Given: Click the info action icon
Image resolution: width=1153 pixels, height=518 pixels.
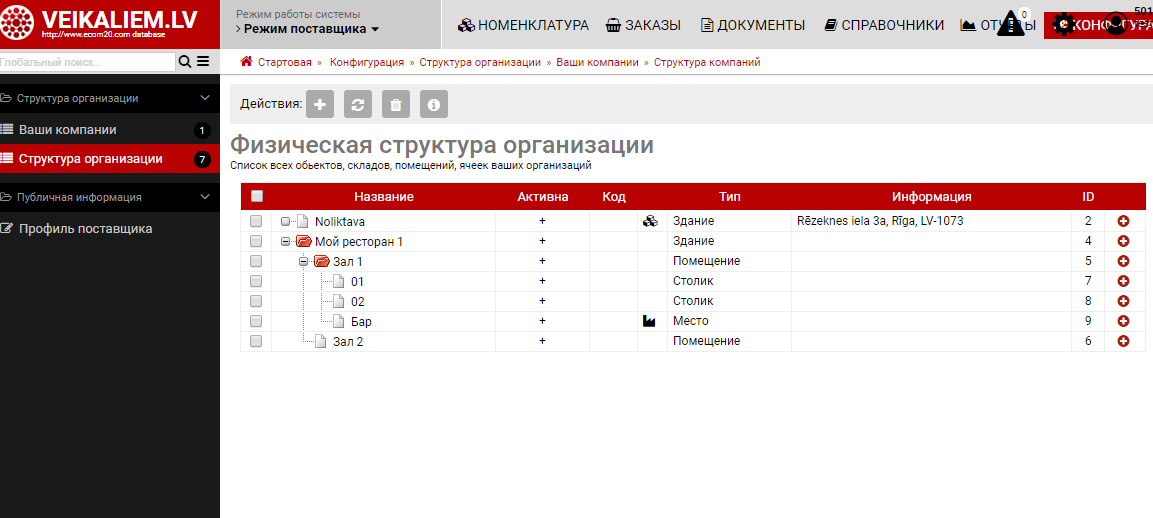Looking at the screenshot, I should (x=434, y=104).
